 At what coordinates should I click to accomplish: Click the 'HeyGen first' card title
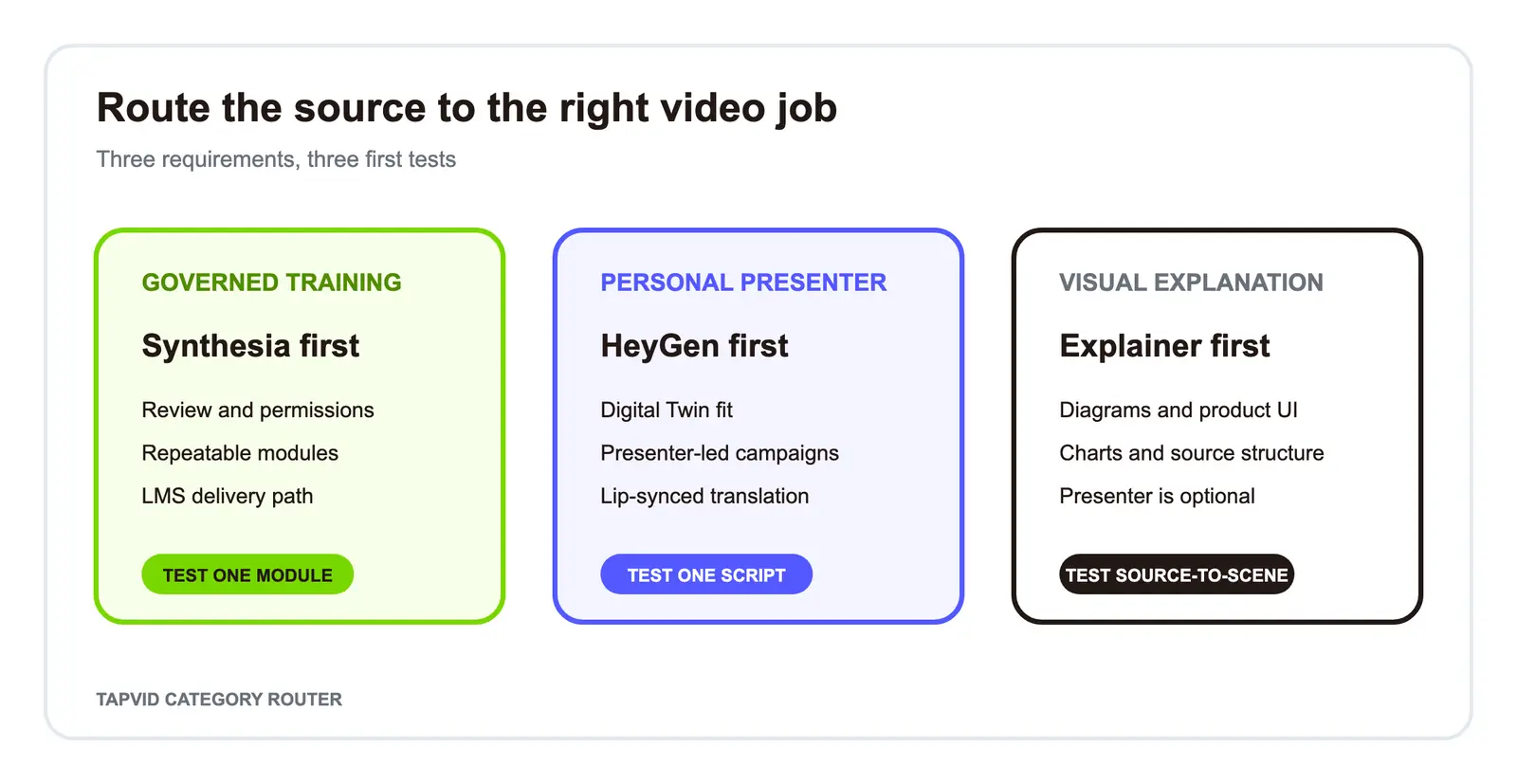(694, 346)
